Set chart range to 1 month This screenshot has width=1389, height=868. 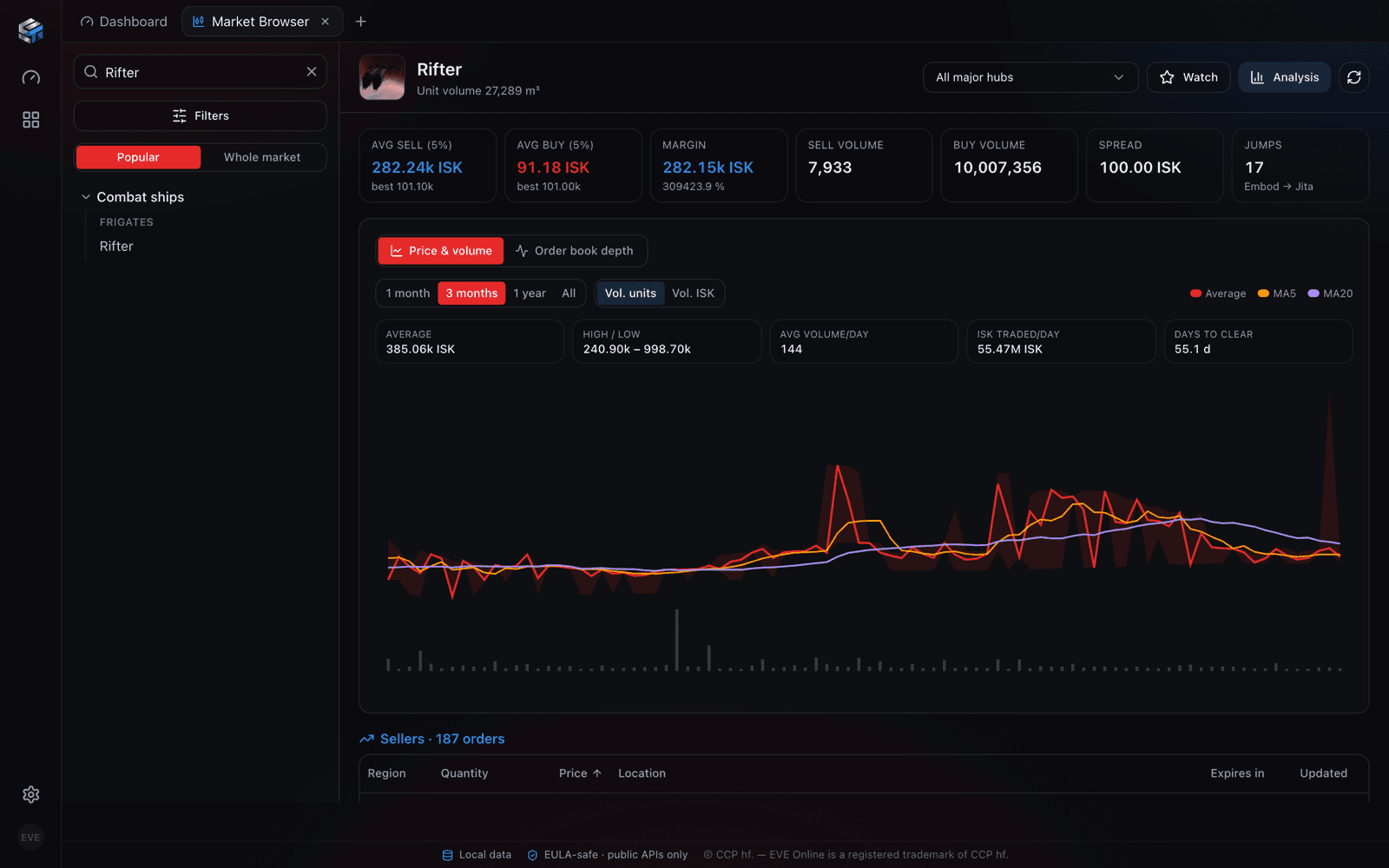(x=408, y=293)
